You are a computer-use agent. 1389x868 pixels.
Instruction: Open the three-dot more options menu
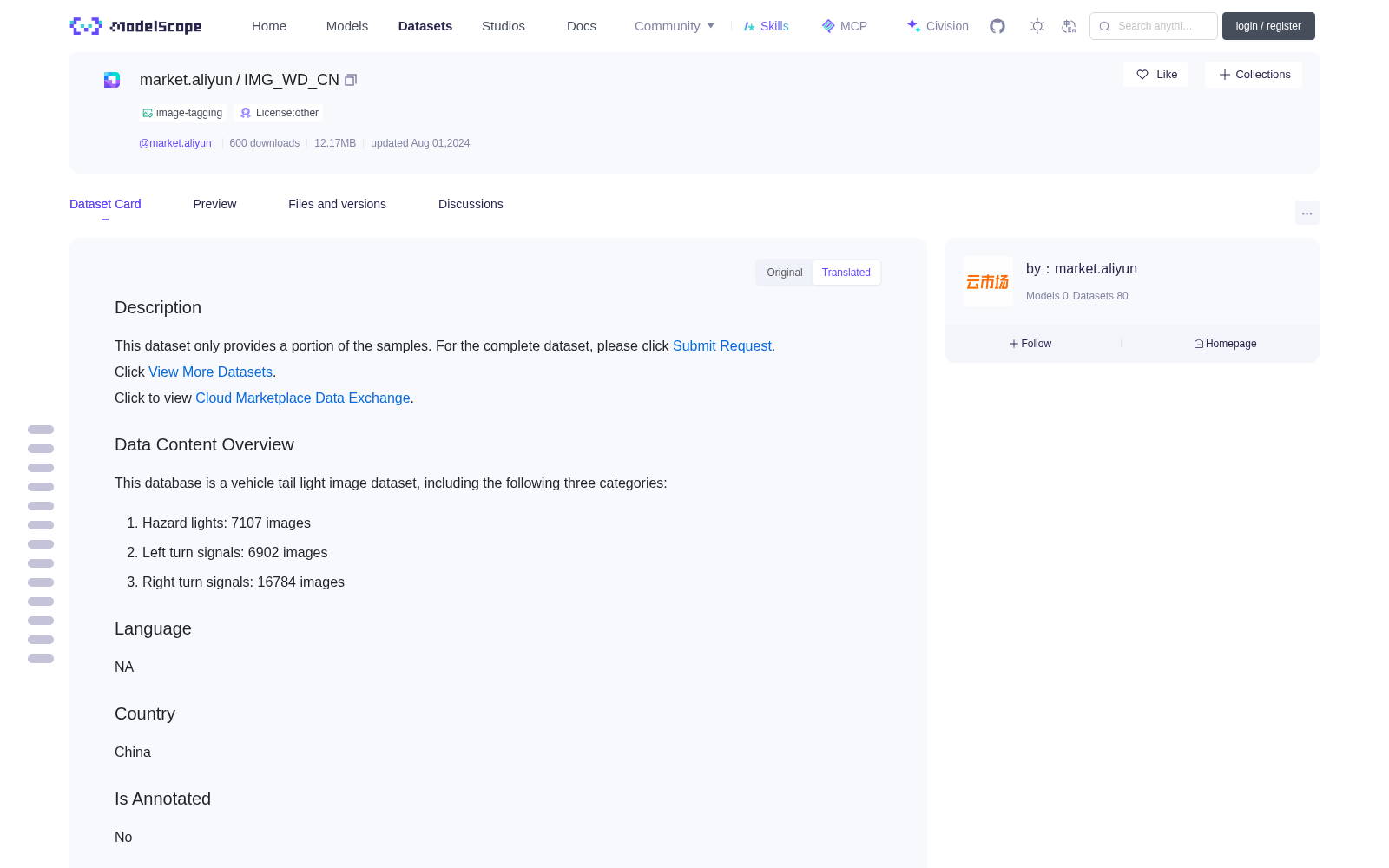1307,213
